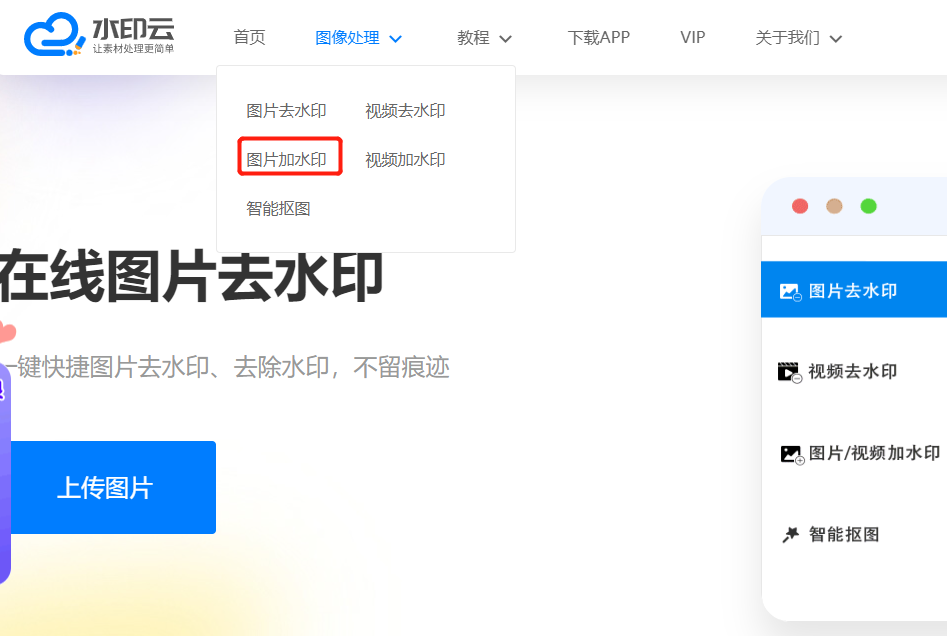This screenshot has width=947, height=636.
Task: Click the 视频去水印 film icon in the panel
Action: (x=790, y=372)
